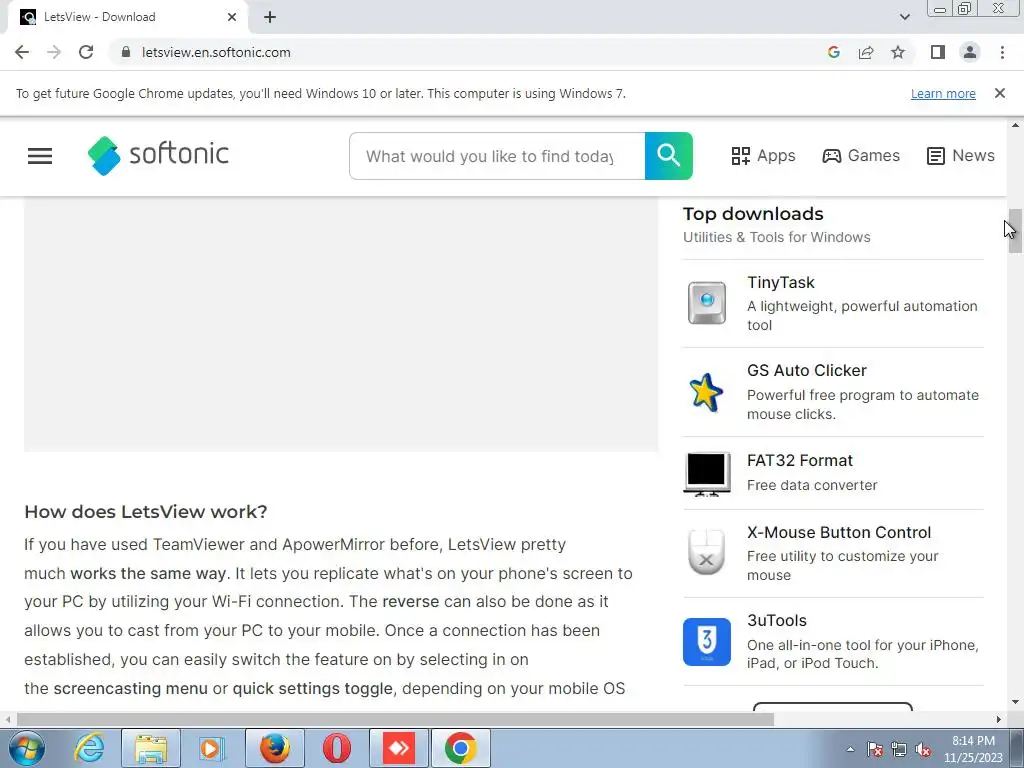The height and width of the screenshot is (768, 1024).
Task: Click the muted volume tray icon
Action: click(x=923, y=749)
